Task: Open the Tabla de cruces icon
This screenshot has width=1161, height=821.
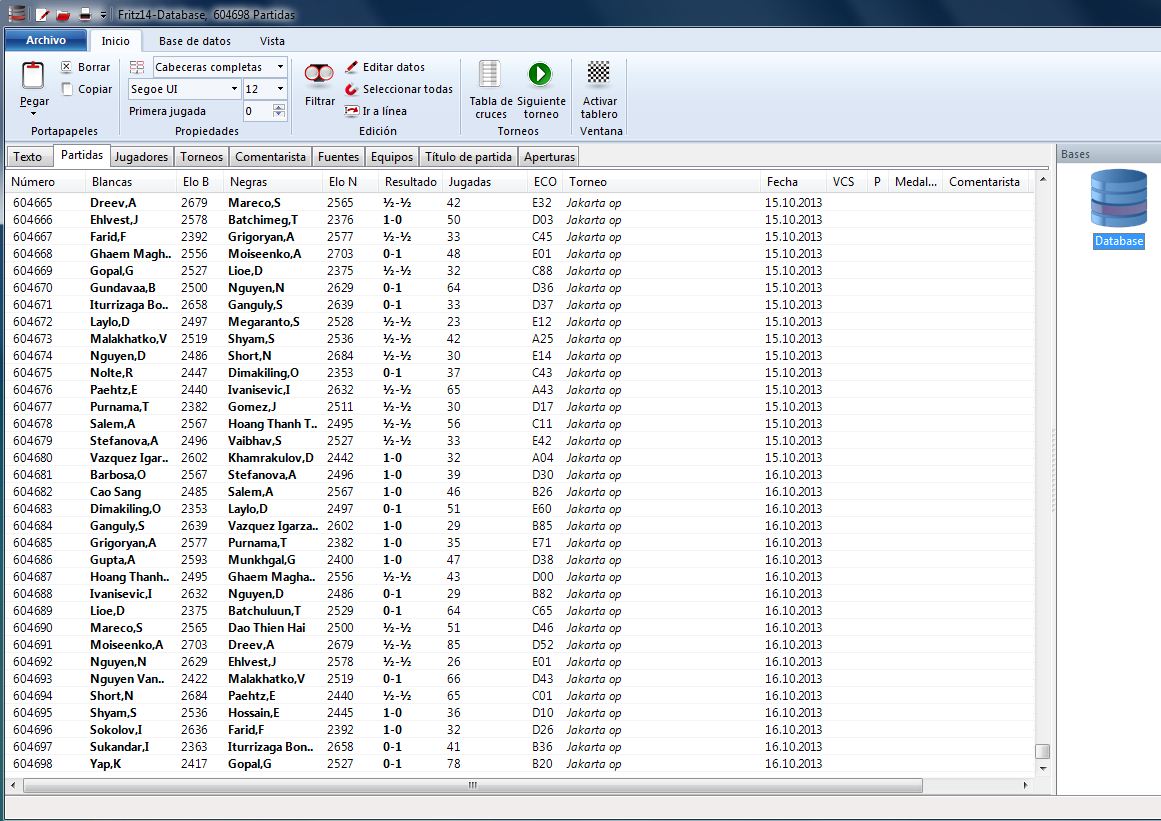Action: pos(489,74)
